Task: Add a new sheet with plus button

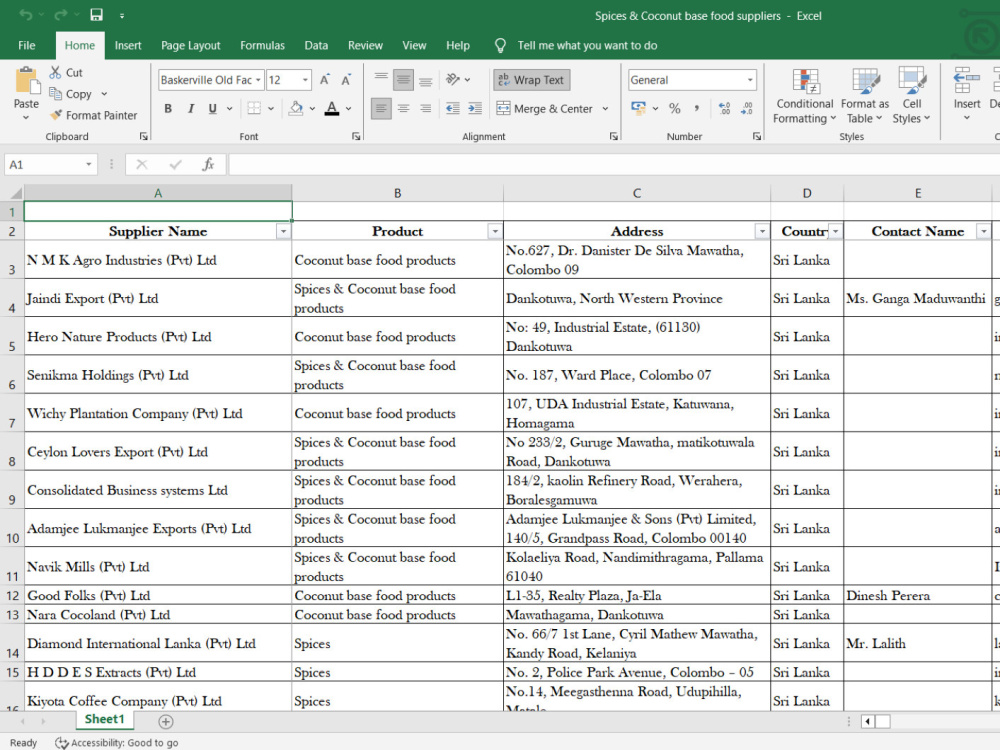Action: [x=166, y=721]
